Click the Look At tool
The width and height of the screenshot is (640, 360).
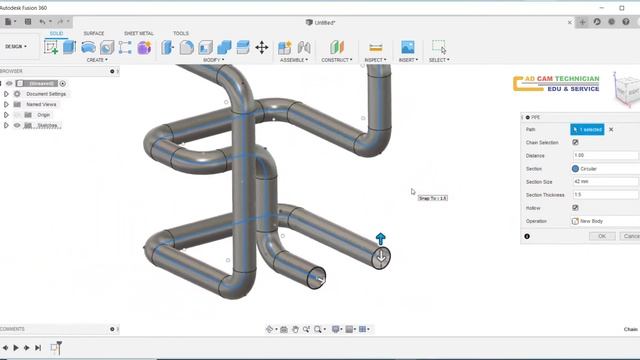284,329
